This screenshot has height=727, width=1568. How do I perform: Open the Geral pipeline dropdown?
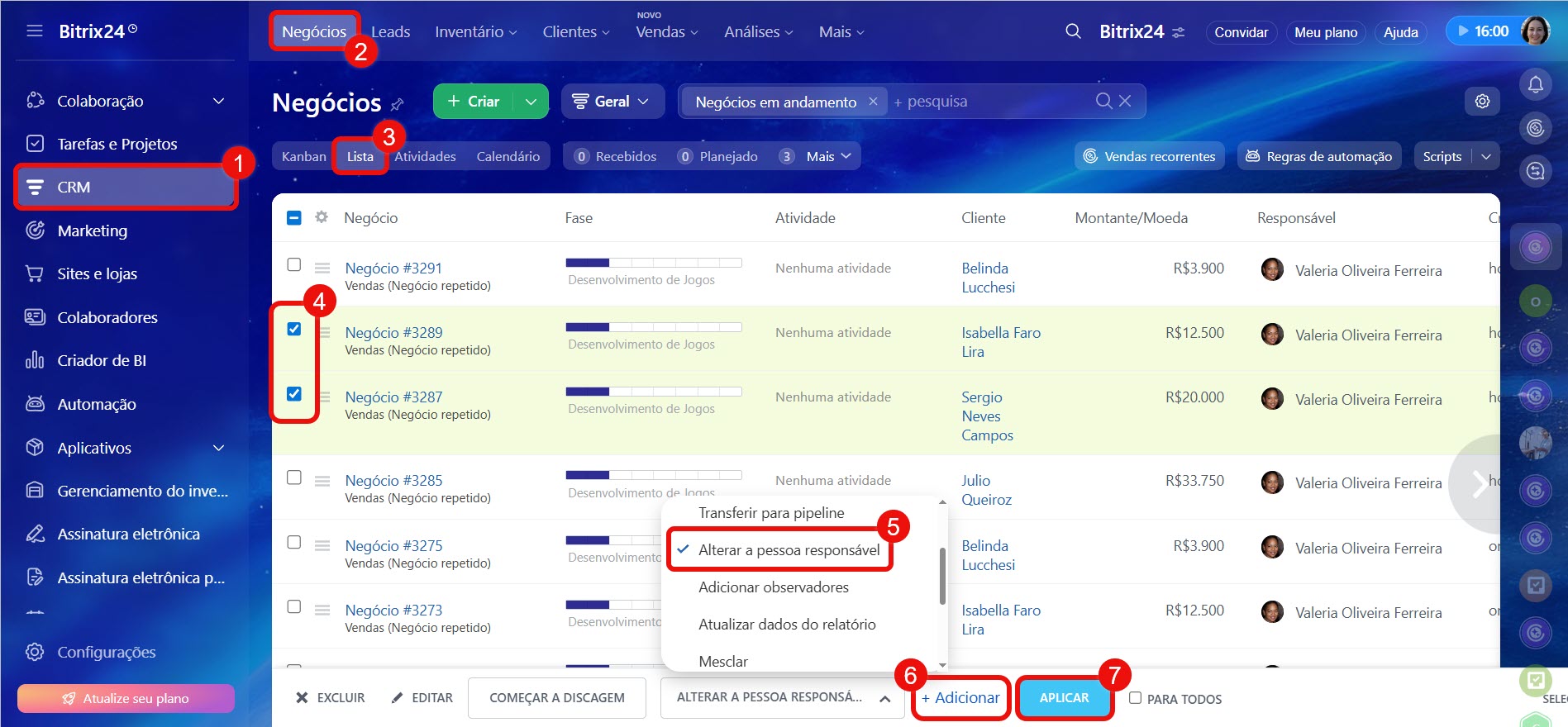coord(612,102)
